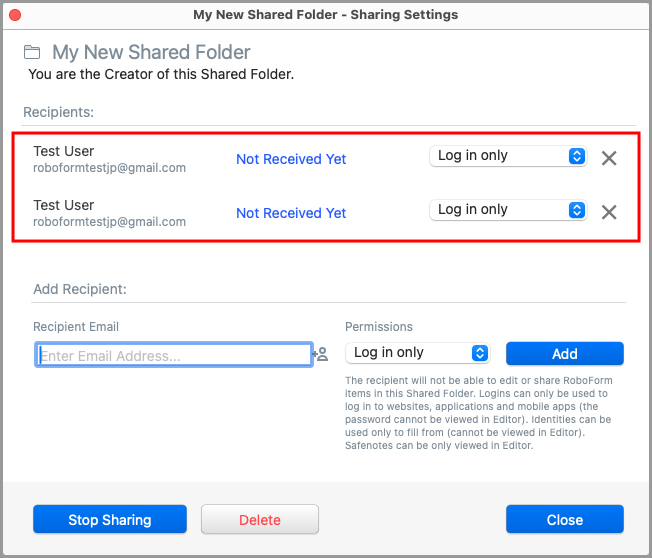Screen dimensions: 652x558
Task: Remove the first Test User recipient
Action: (x=609, y=158)
